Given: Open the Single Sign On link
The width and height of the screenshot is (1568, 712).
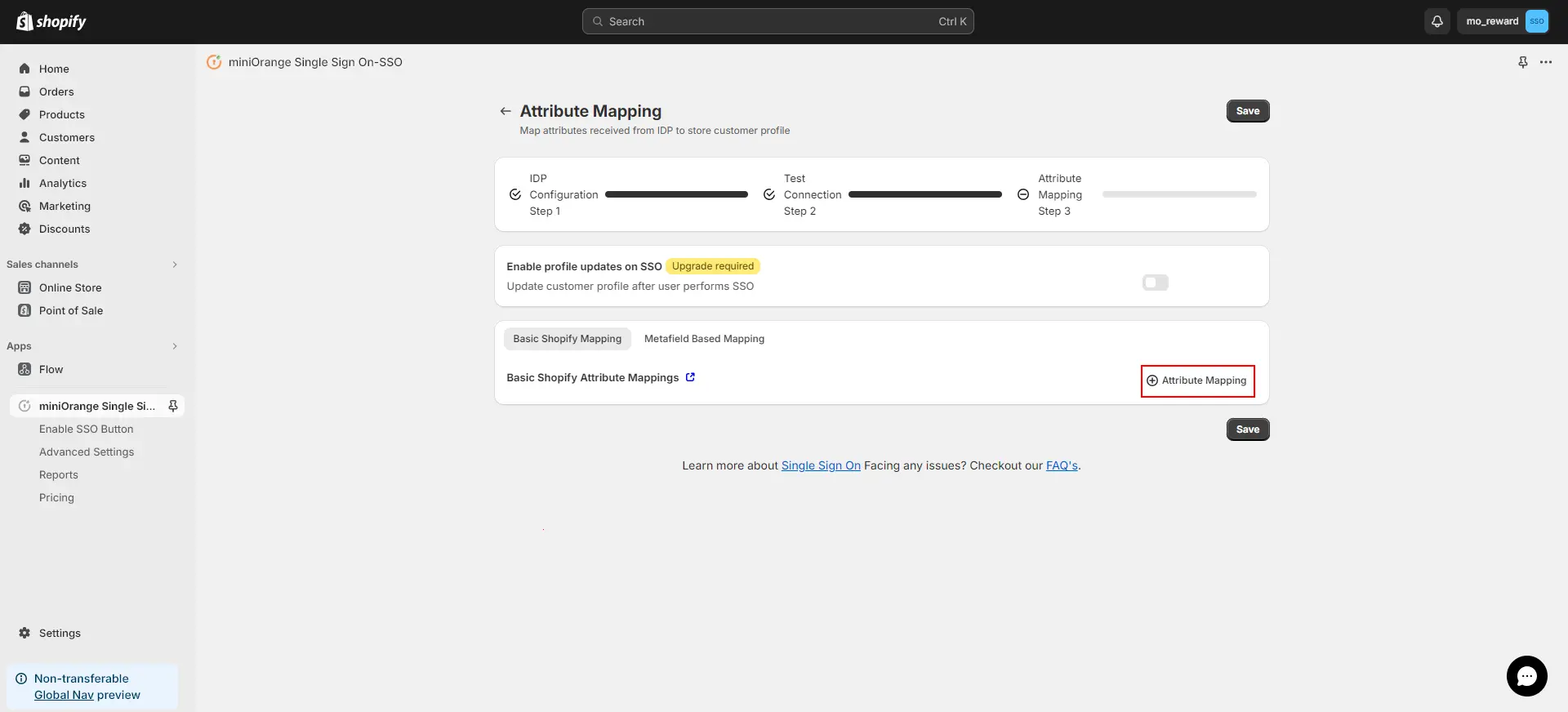Looking at the screenshot, I should [x=821, y=465].
